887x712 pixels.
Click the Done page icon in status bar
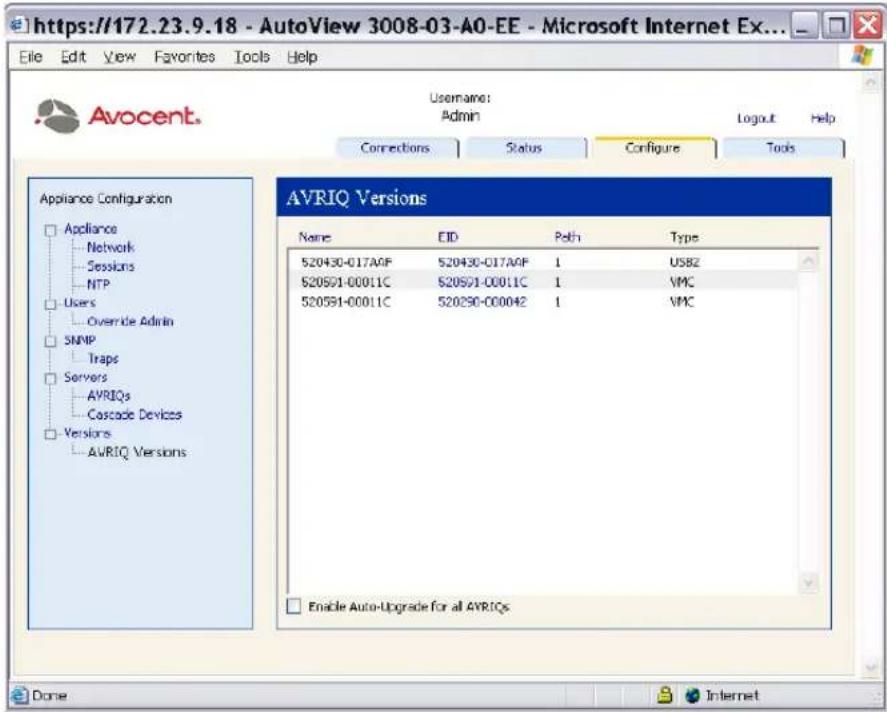20,695
